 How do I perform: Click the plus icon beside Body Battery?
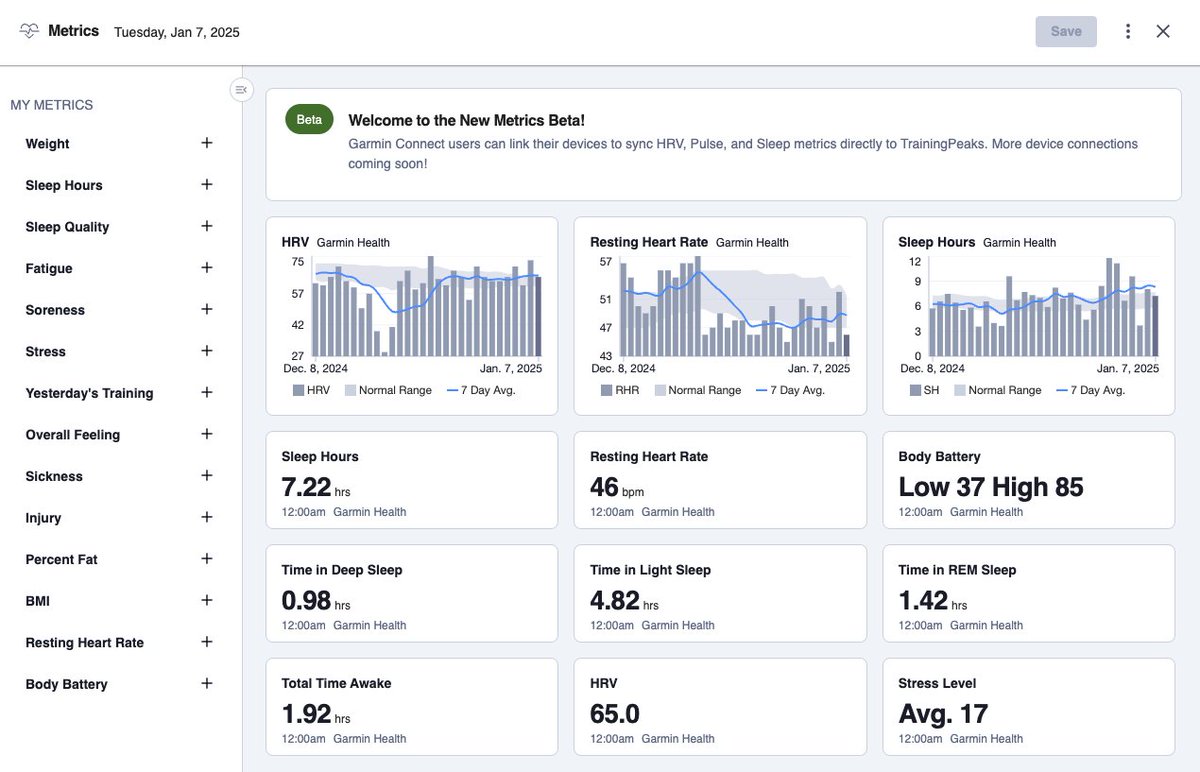tap(206, 684)
